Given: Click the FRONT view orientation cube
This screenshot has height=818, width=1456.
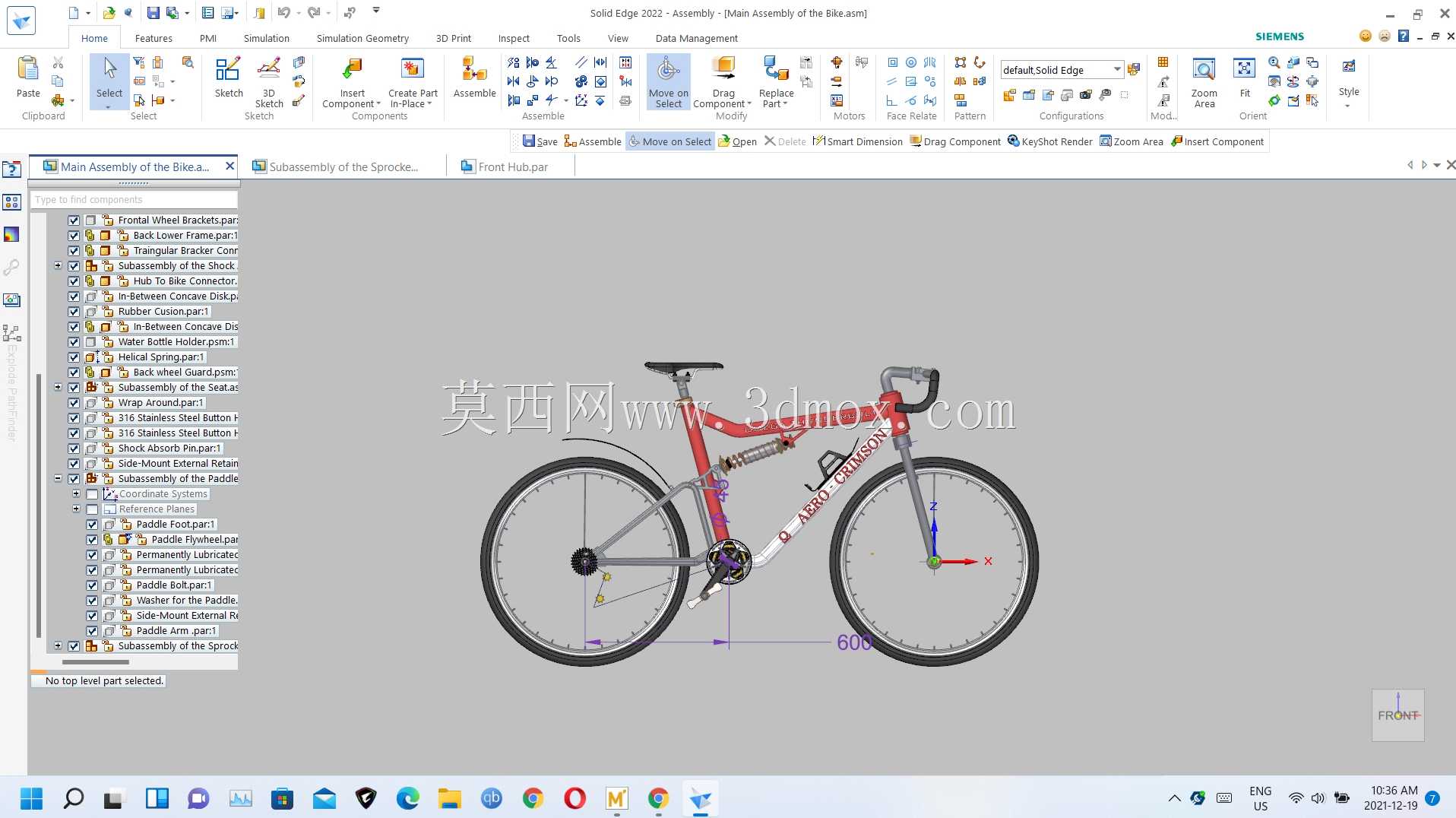Looking at the screenshot, I should click(1397, 715).
